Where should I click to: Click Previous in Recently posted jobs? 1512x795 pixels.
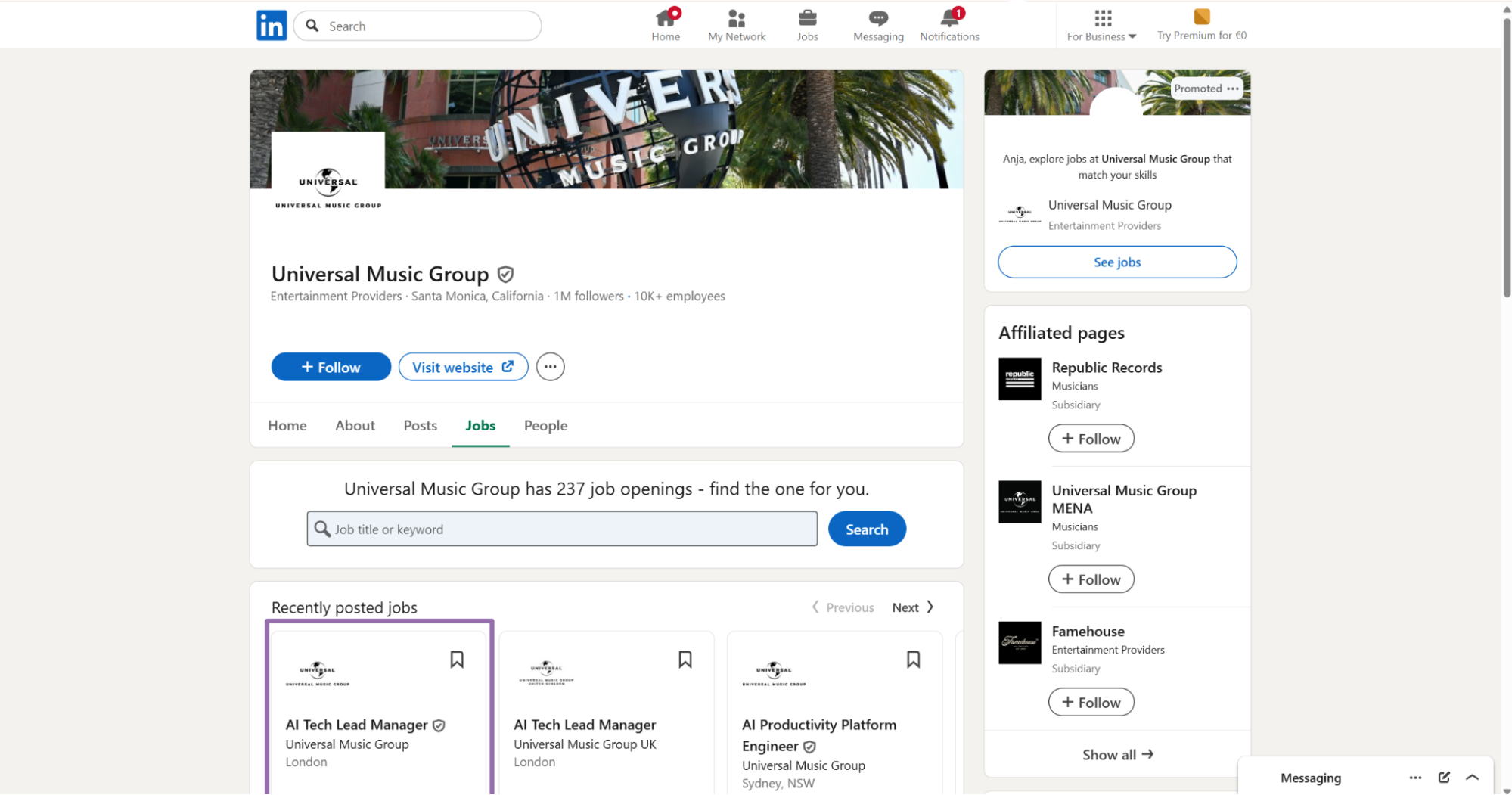(x=843, y=607)
